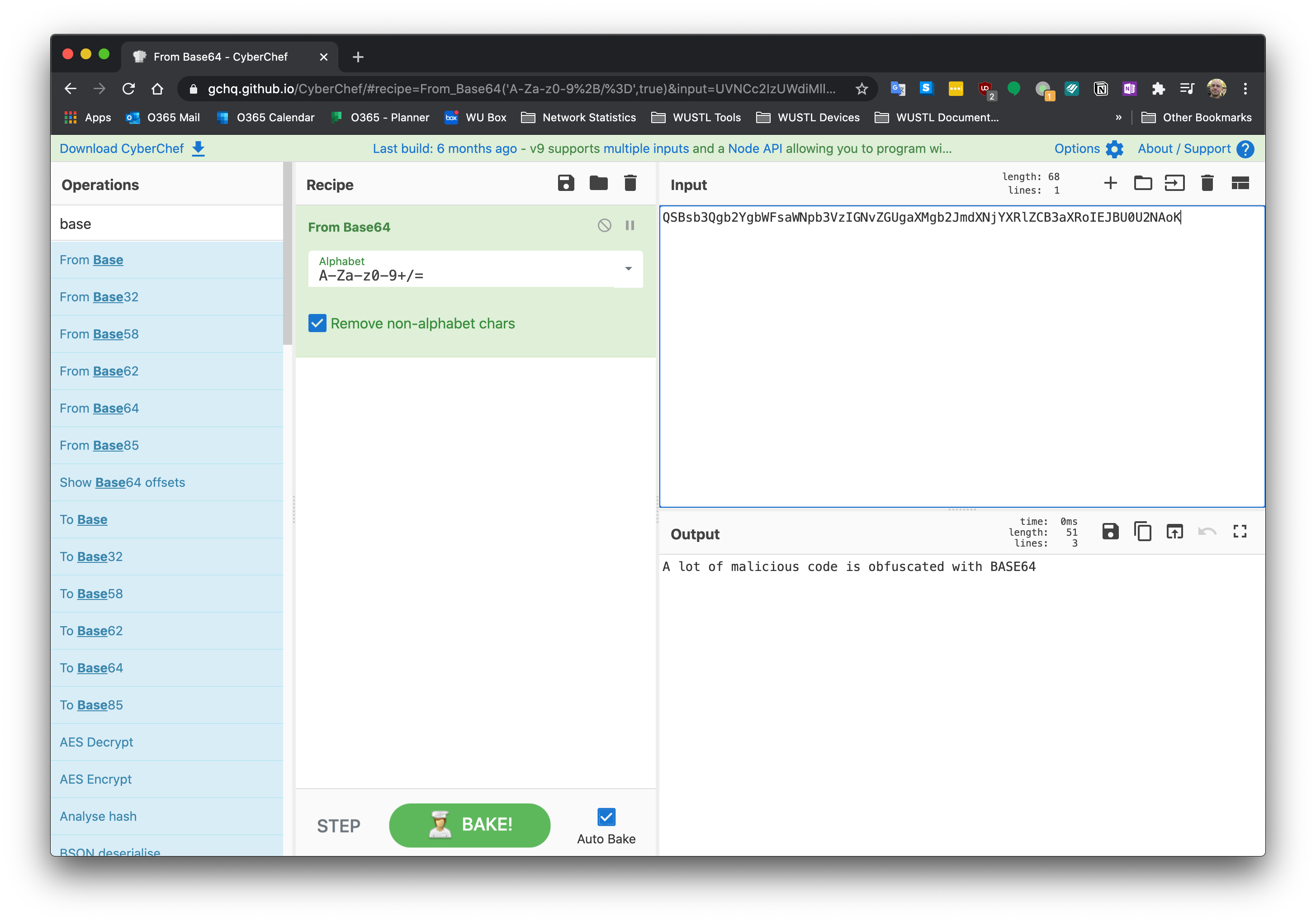
Task: Open file as input
Action: click(x=1174, y=183)
